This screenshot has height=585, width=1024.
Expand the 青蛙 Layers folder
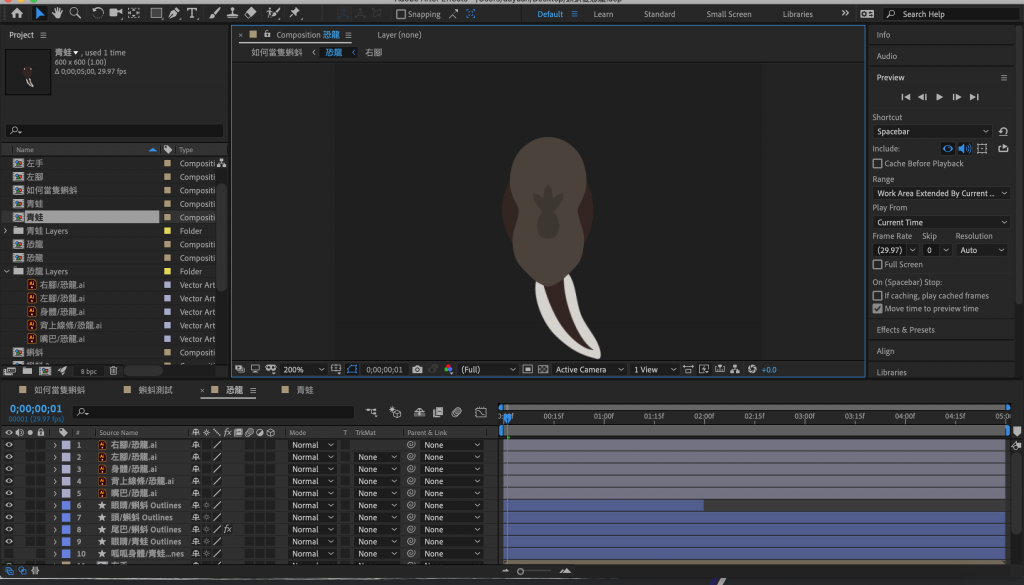7,231
